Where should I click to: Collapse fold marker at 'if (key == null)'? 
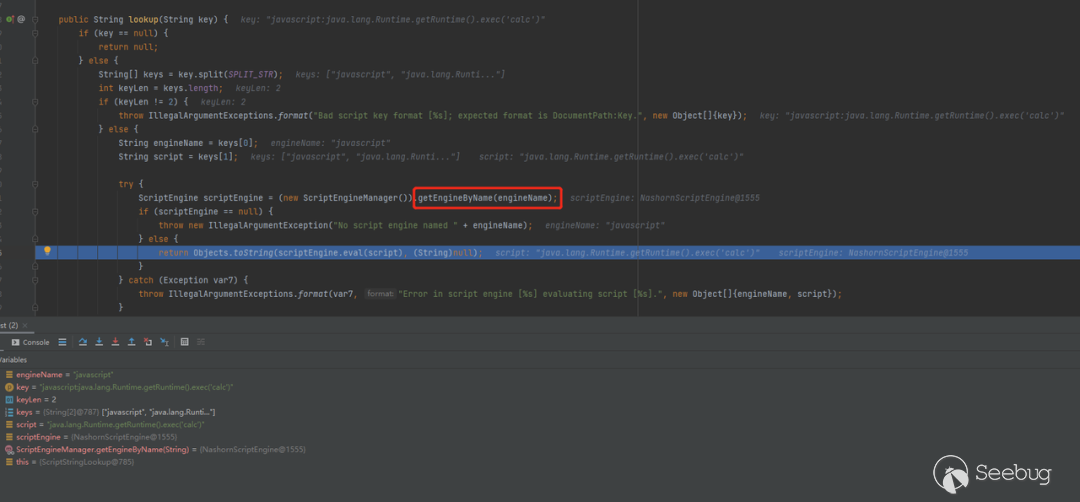[x=35, y=33]
